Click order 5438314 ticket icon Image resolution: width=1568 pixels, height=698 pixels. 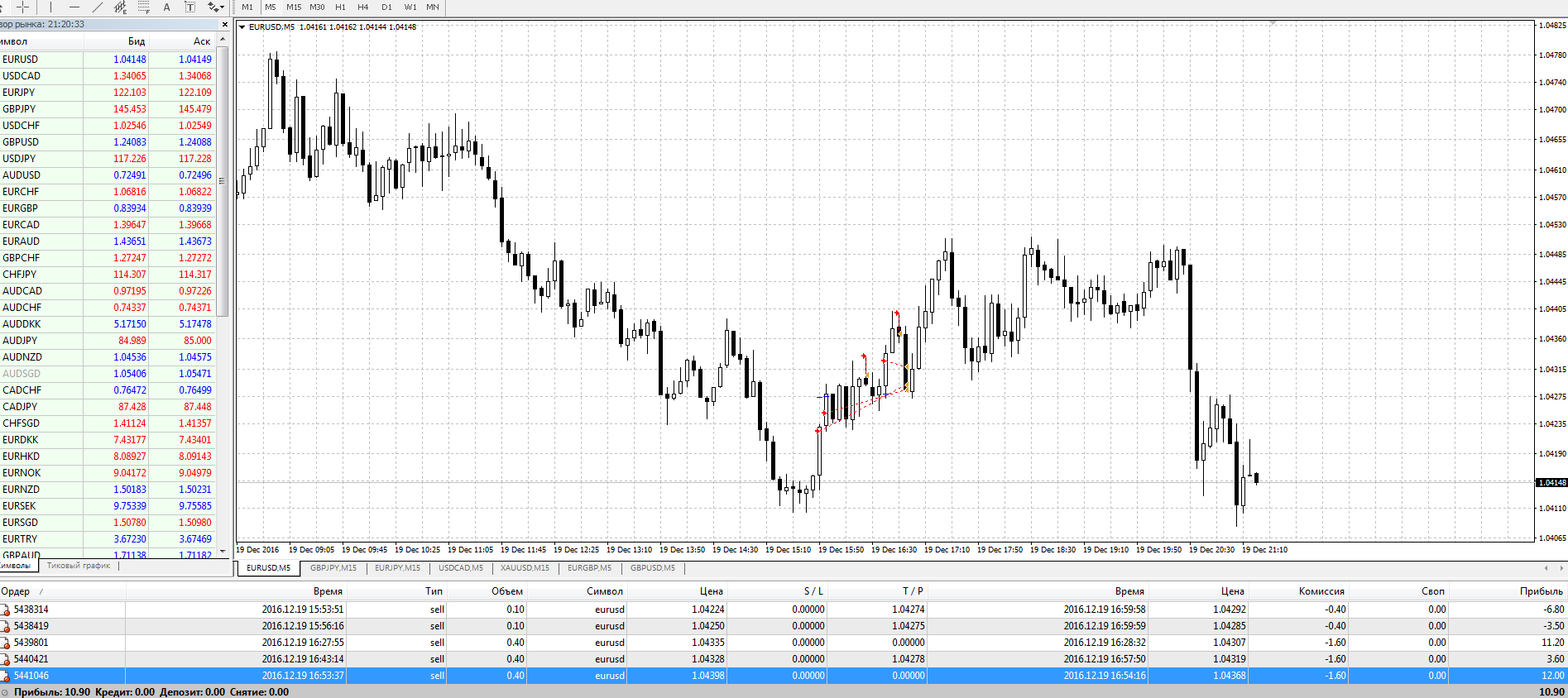5,610
